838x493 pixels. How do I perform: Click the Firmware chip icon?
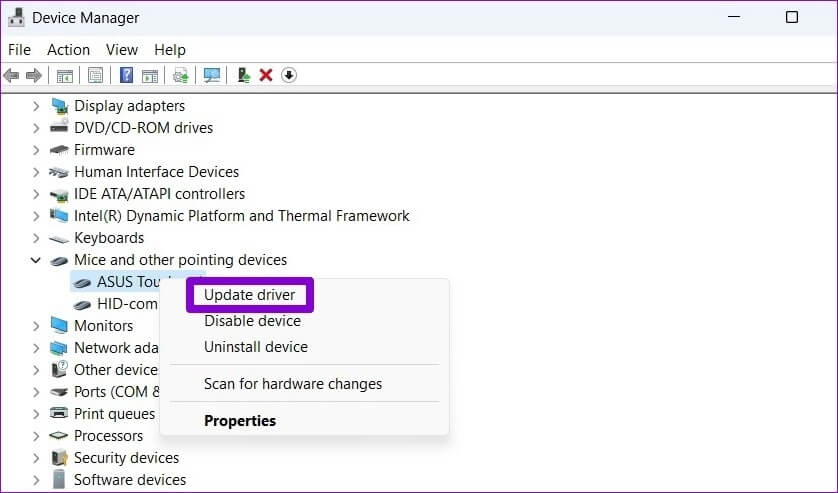click(59, 150)
